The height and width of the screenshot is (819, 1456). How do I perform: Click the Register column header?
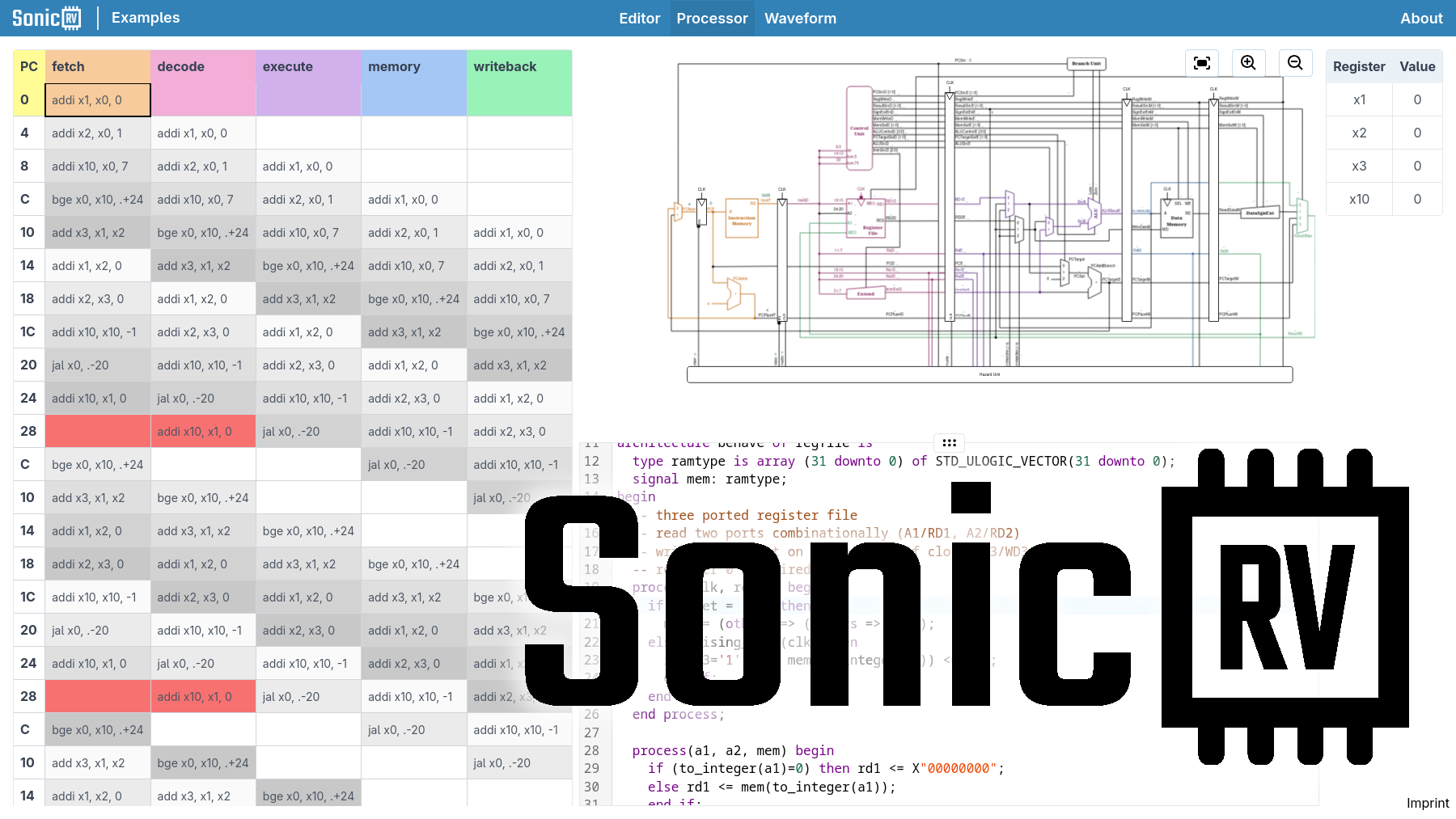(x=1359, y=67)
